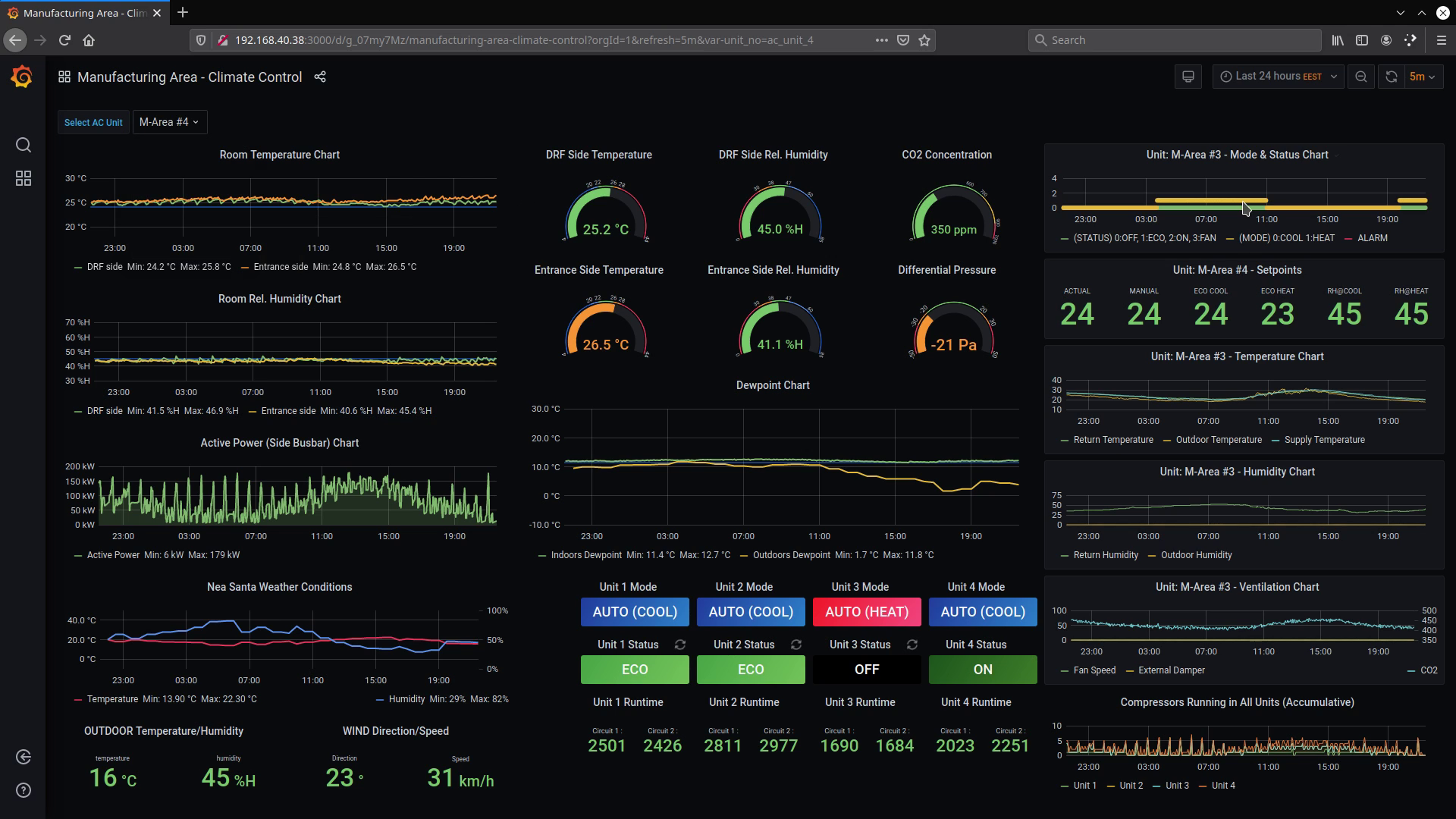The height and width of the screenshot is (819, 1456).
Task: Expand the M-Area #4 unit dropdown
Action: coord(169,122)
